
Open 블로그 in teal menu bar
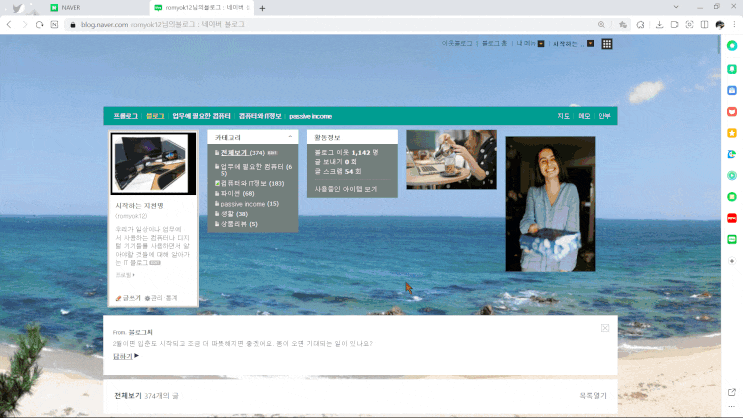coord(155,116)
